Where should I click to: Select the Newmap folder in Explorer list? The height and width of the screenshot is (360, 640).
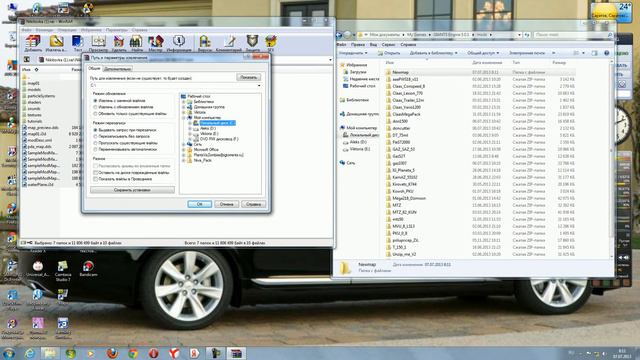(x=480, y=72)
